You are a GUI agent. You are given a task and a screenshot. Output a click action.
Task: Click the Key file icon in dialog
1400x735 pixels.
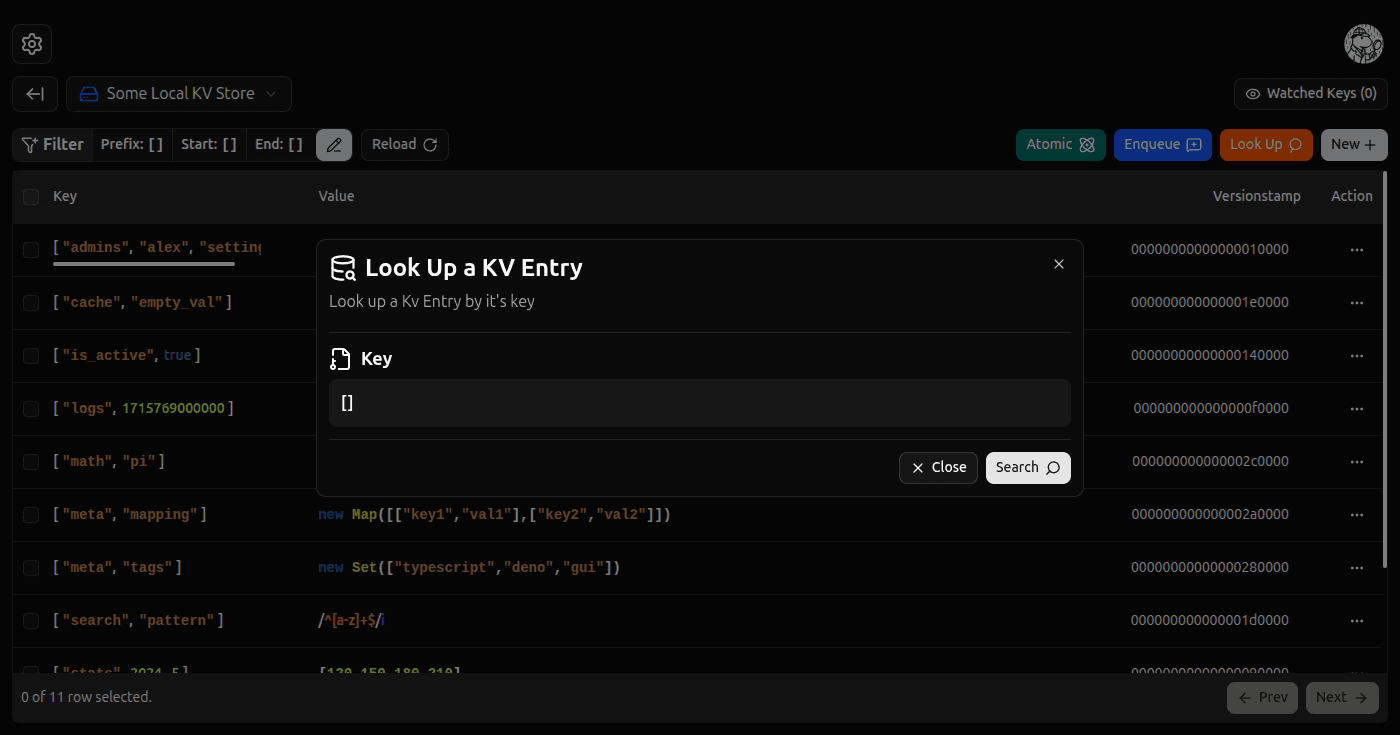pos(340,359)
